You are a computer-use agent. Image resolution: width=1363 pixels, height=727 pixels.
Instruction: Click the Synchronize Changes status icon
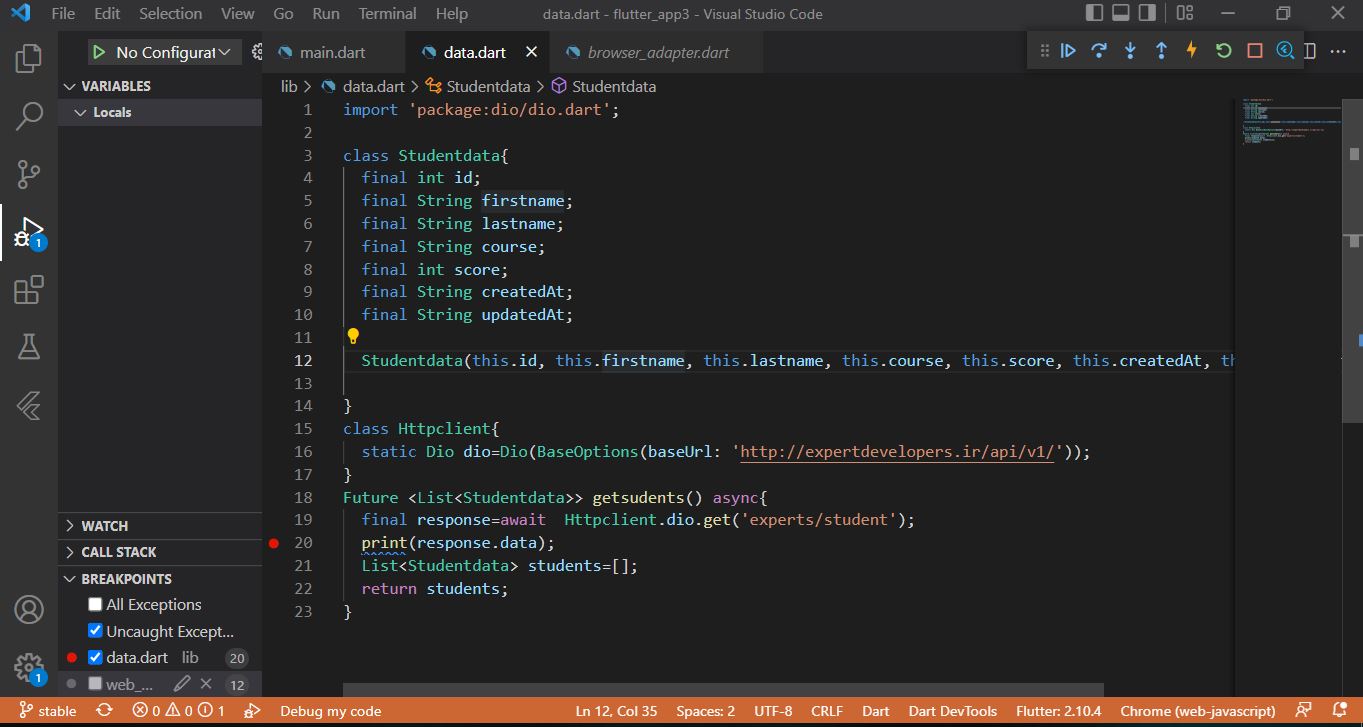tap(104, 711)
